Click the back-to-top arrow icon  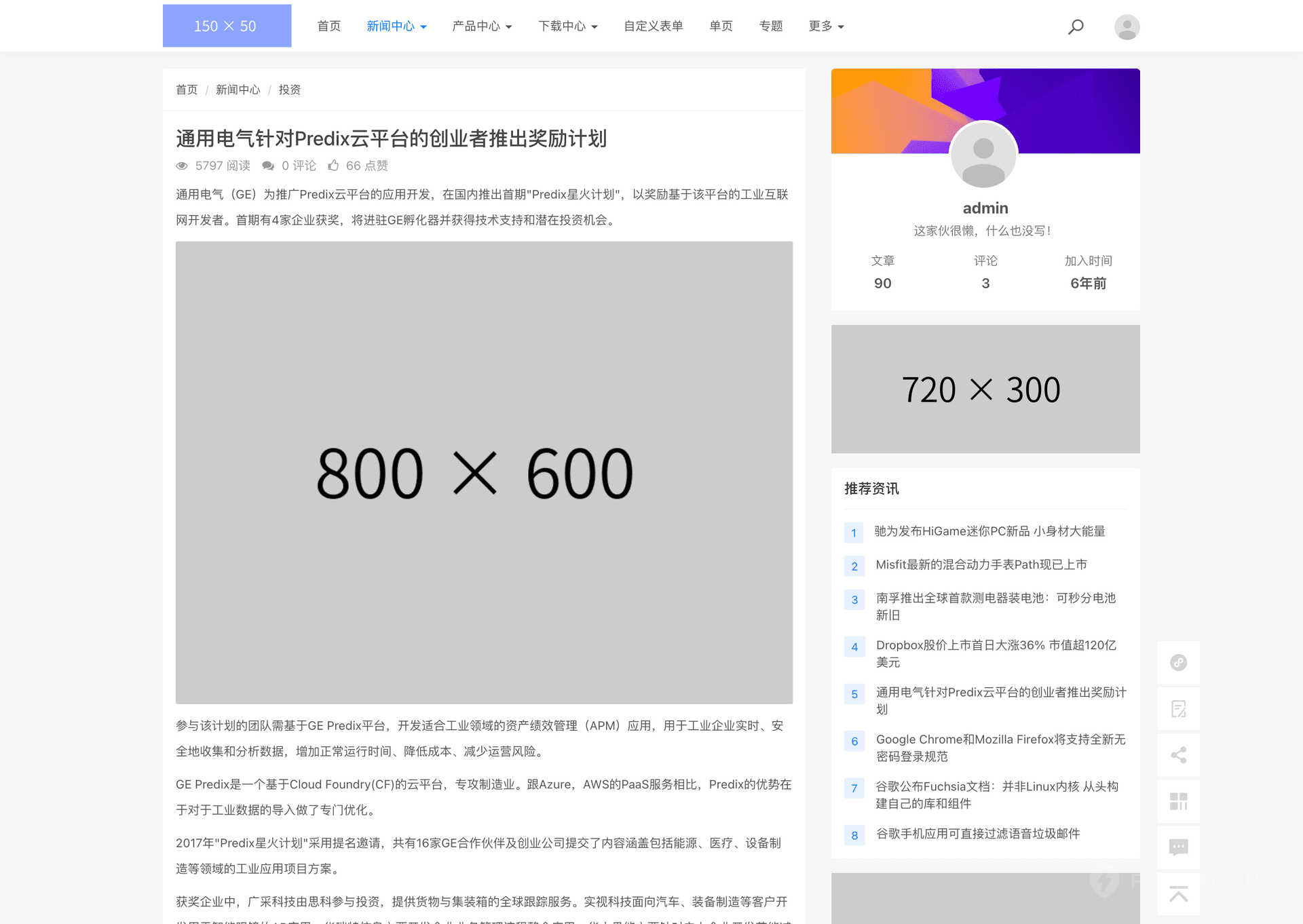coord(1179,893)
